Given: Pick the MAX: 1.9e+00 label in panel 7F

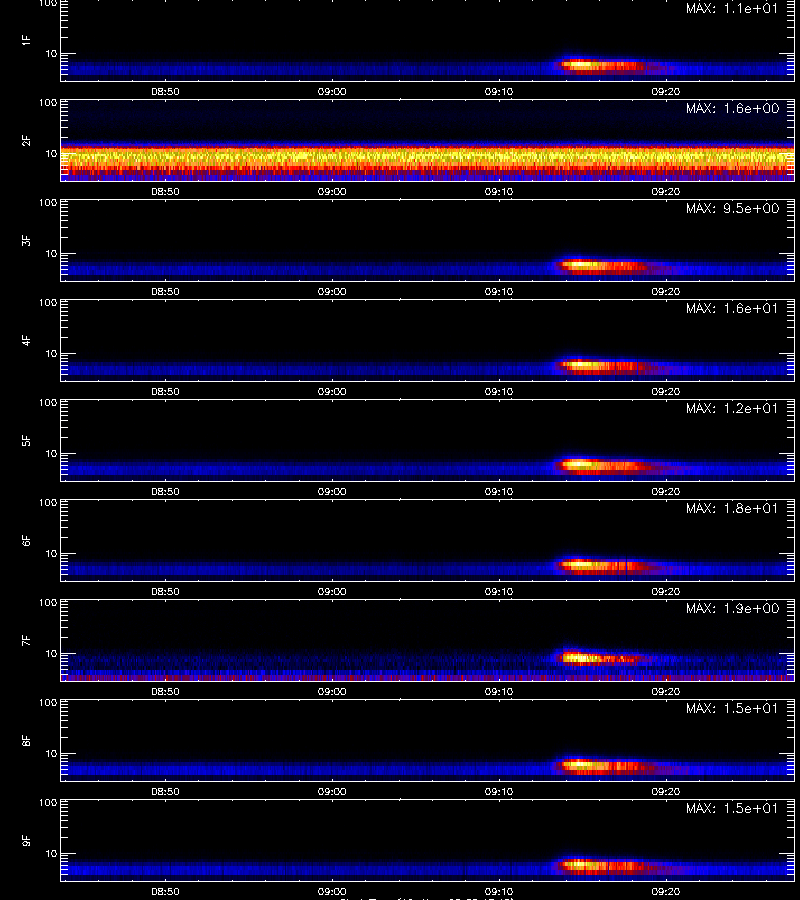Looking at the screenshot, I should pos(732,608).
